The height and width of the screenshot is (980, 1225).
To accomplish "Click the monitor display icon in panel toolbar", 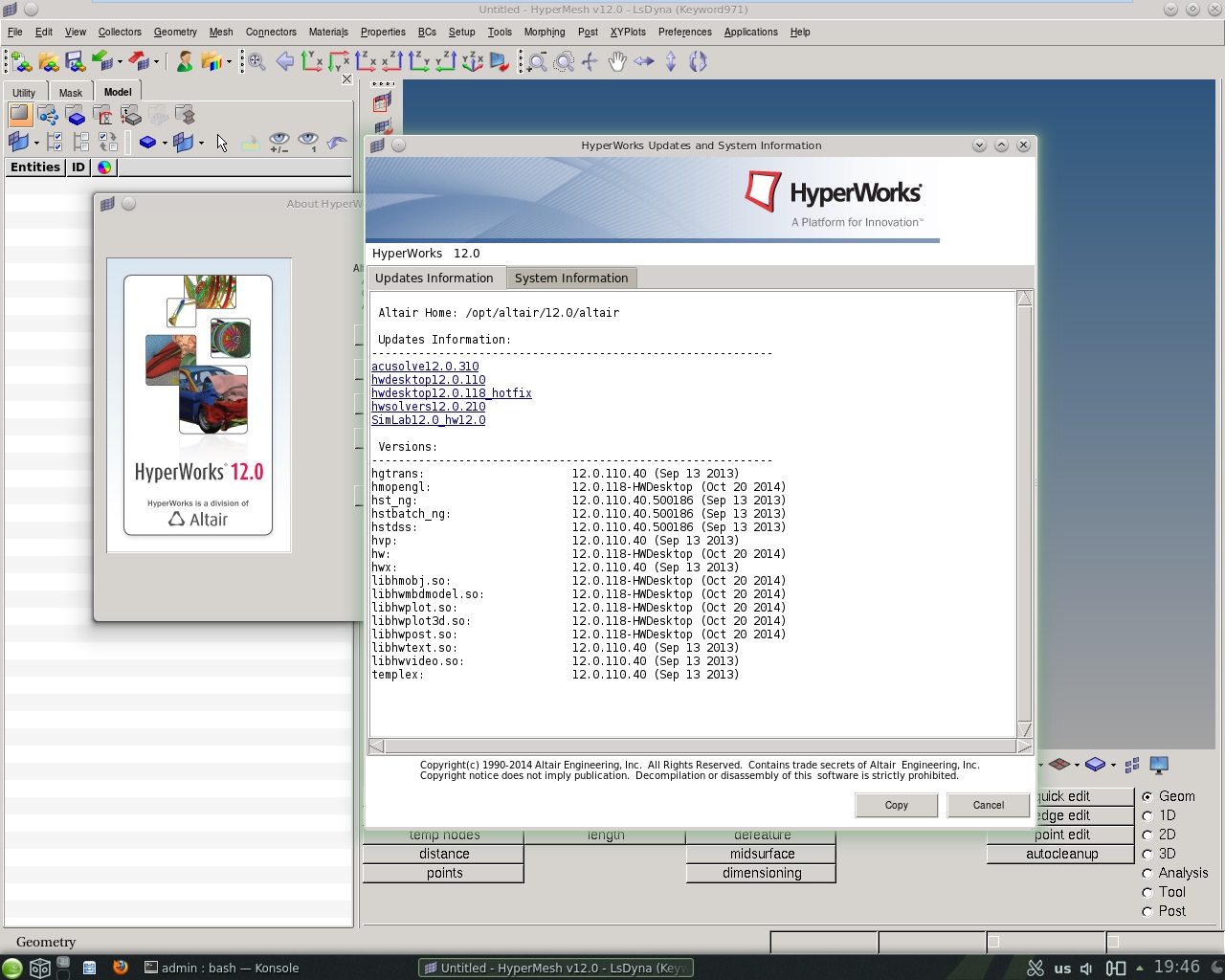I will [1159, 765].
